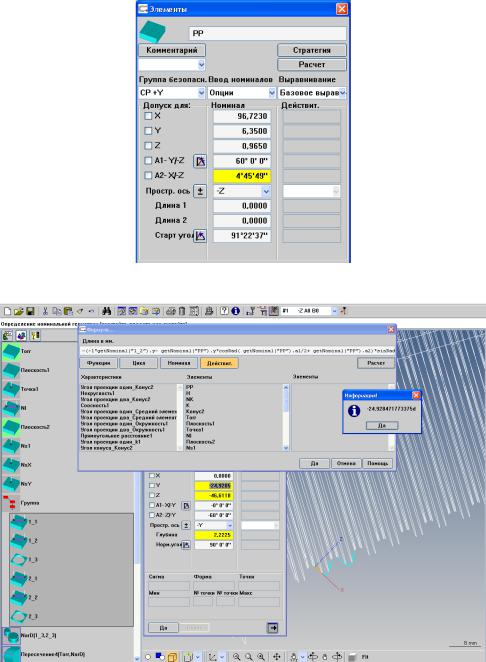Confirm the Информация popup with Да
This screenshot has width=486, height=662.
click(382, 426)
